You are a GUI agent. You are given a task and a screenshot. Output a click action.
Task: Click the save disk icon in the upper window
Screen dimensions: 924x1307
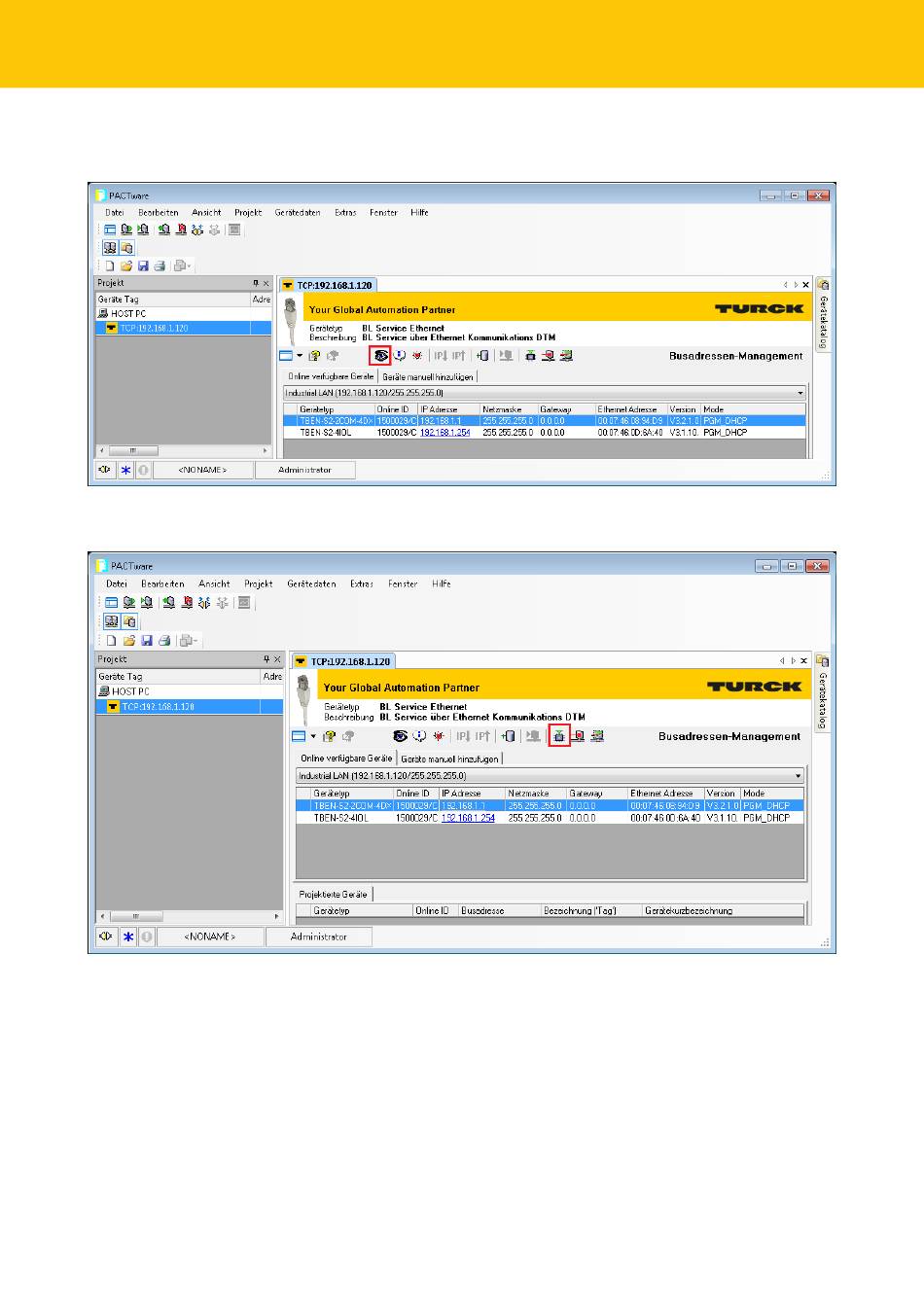[143, 265]
